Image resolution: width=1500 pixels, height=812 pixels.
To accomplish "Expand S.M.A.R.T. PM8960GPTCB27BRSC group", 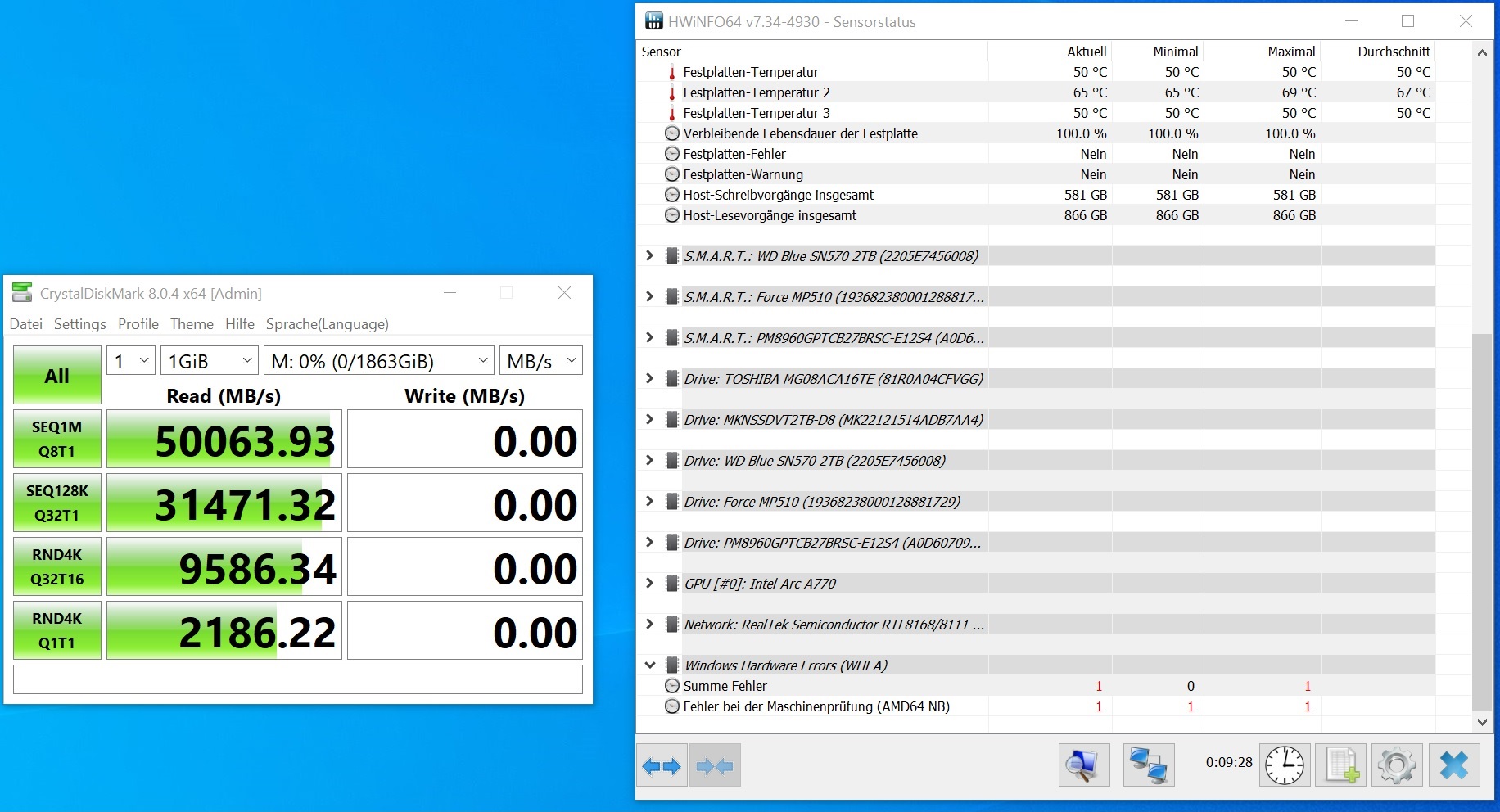I will pos(650,337).
